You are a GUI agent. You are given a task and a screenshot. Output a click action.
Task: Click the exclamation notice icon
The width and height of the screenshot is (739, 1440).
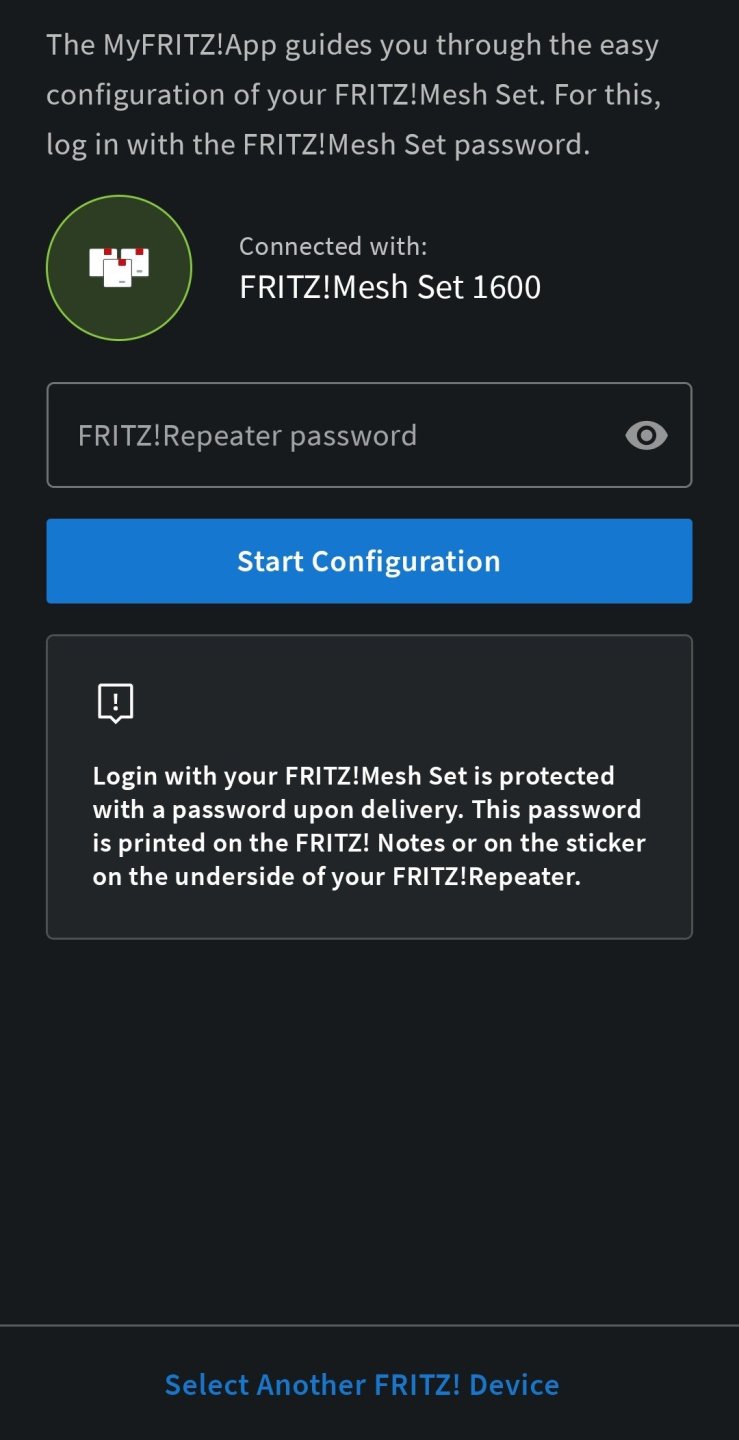(116, 703)
